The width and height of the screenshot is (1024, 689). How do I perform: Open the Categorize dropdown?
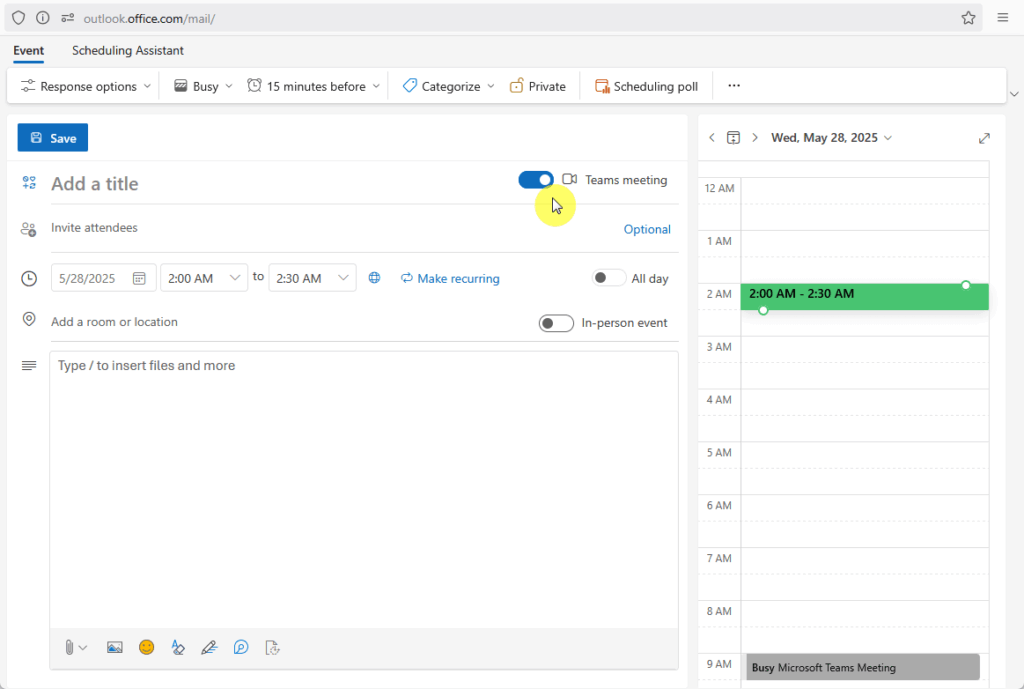point(449,86)
